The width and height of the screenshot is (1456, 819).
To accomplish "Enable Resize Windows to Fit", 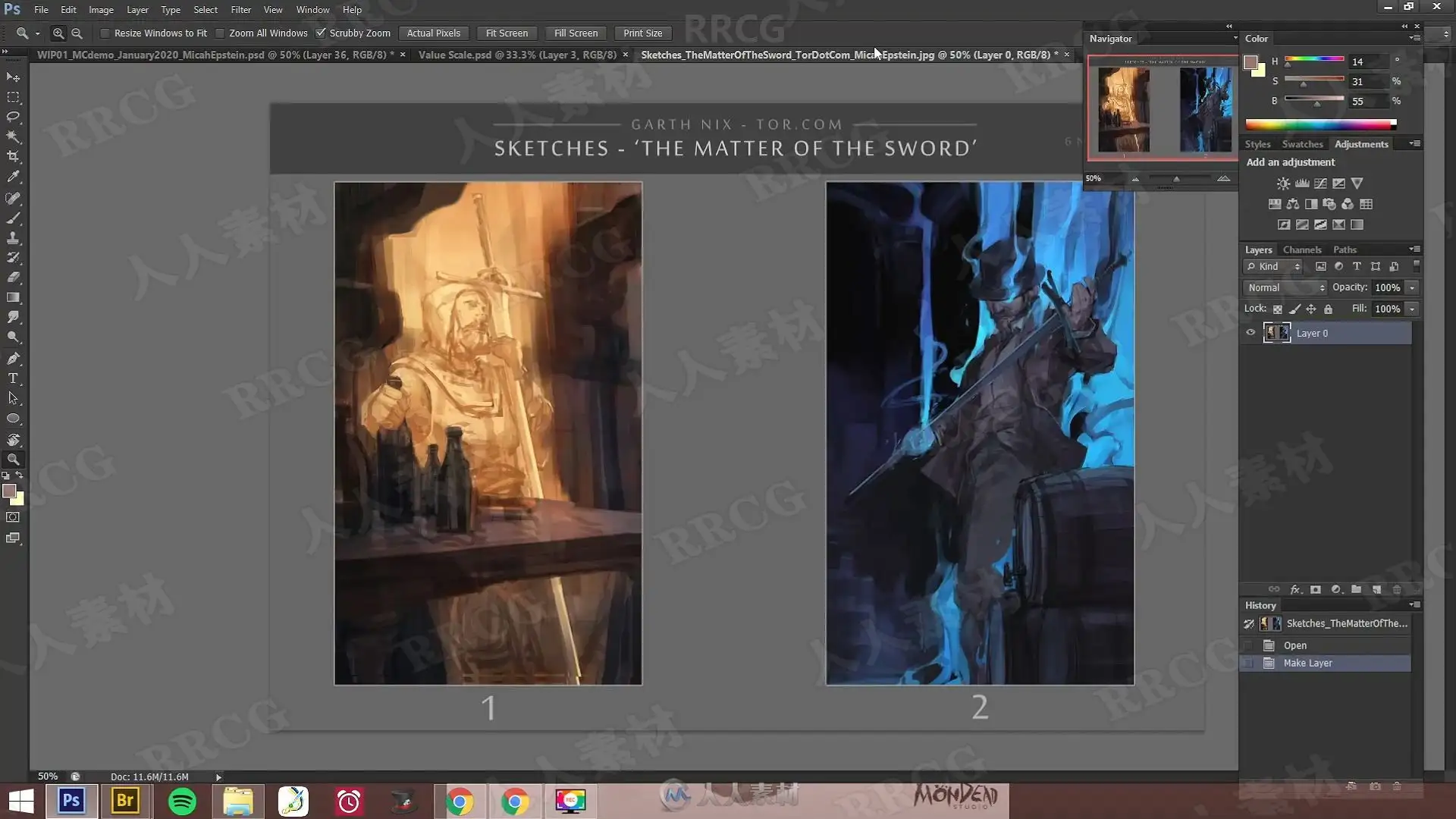I will click(105, 33).
